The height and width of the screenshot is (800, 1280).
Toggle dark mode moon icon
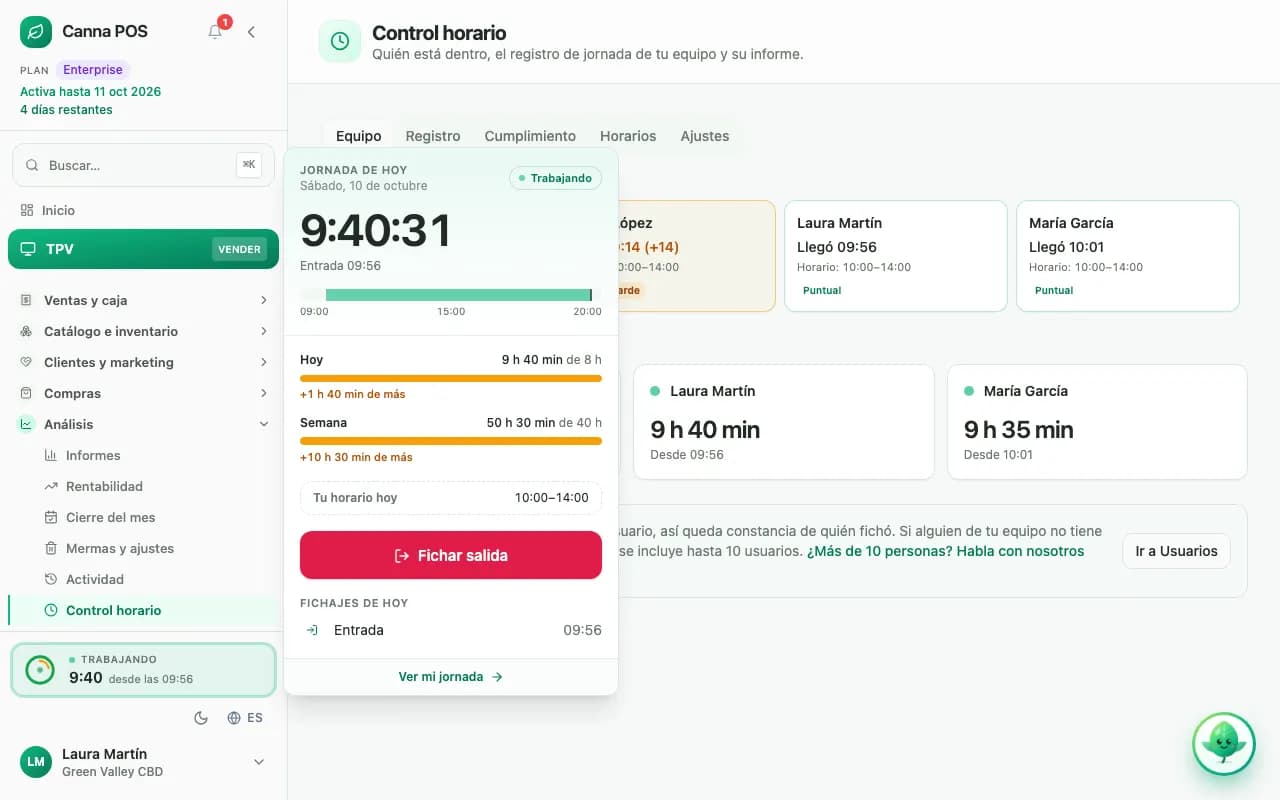(x=200, y=717)
